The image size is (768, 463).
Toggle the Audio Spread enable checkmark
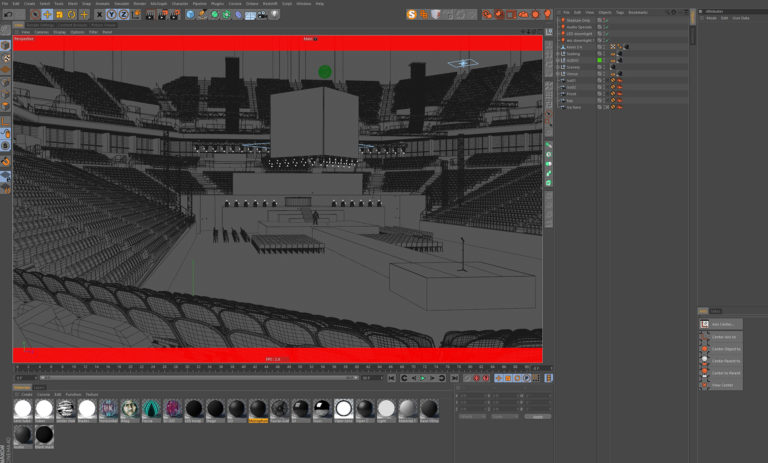click(606, 27)
